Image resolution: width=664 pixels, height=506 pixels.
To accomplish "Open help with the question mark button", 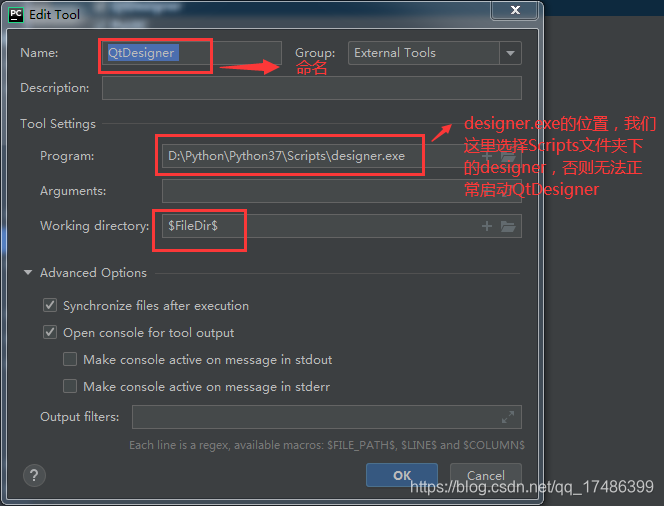I will pos(34,476).
